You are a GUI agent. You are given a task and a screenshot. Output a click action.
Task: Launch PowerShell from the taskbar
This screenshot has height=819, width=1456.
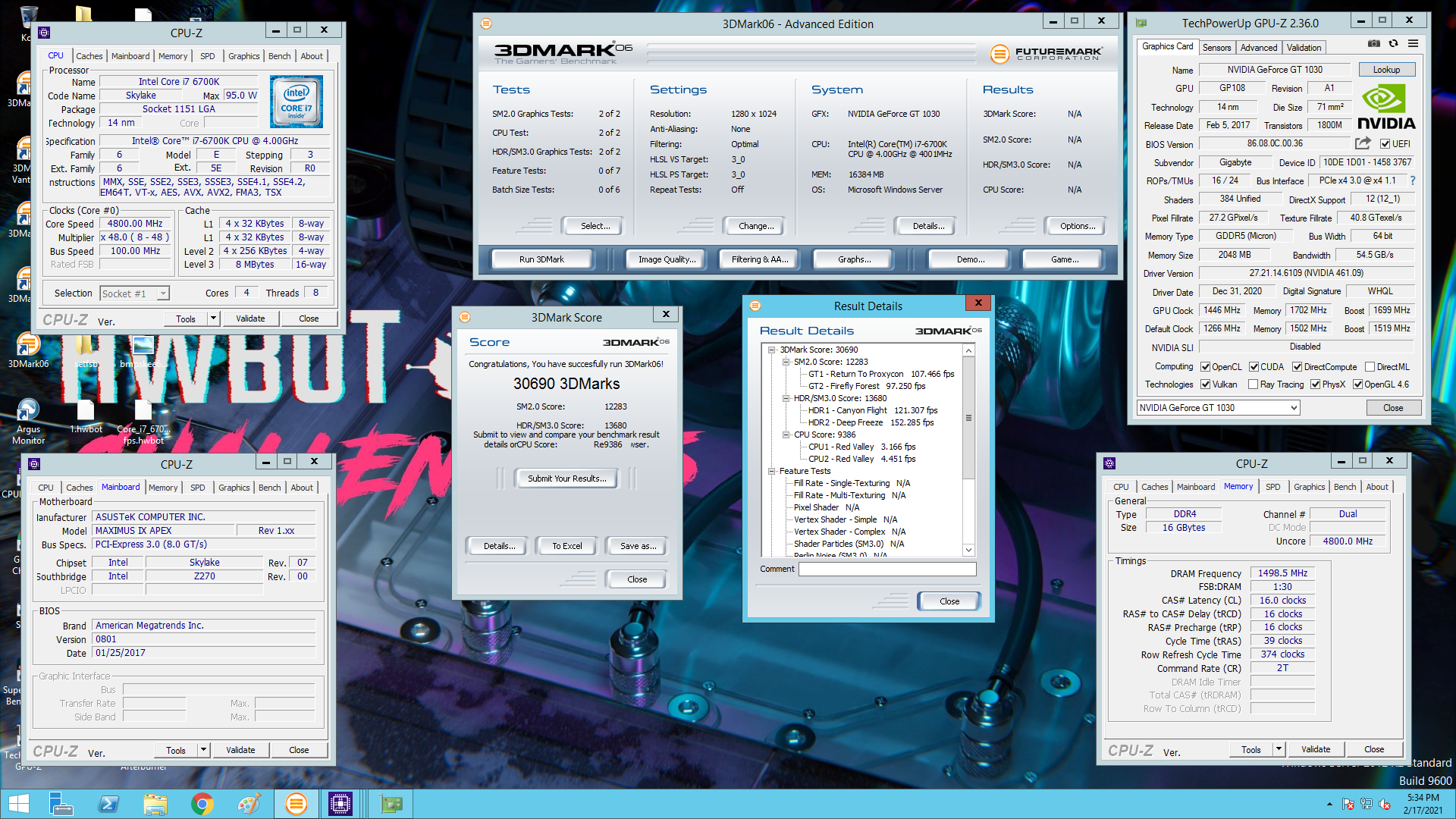(x=108, y=804)
